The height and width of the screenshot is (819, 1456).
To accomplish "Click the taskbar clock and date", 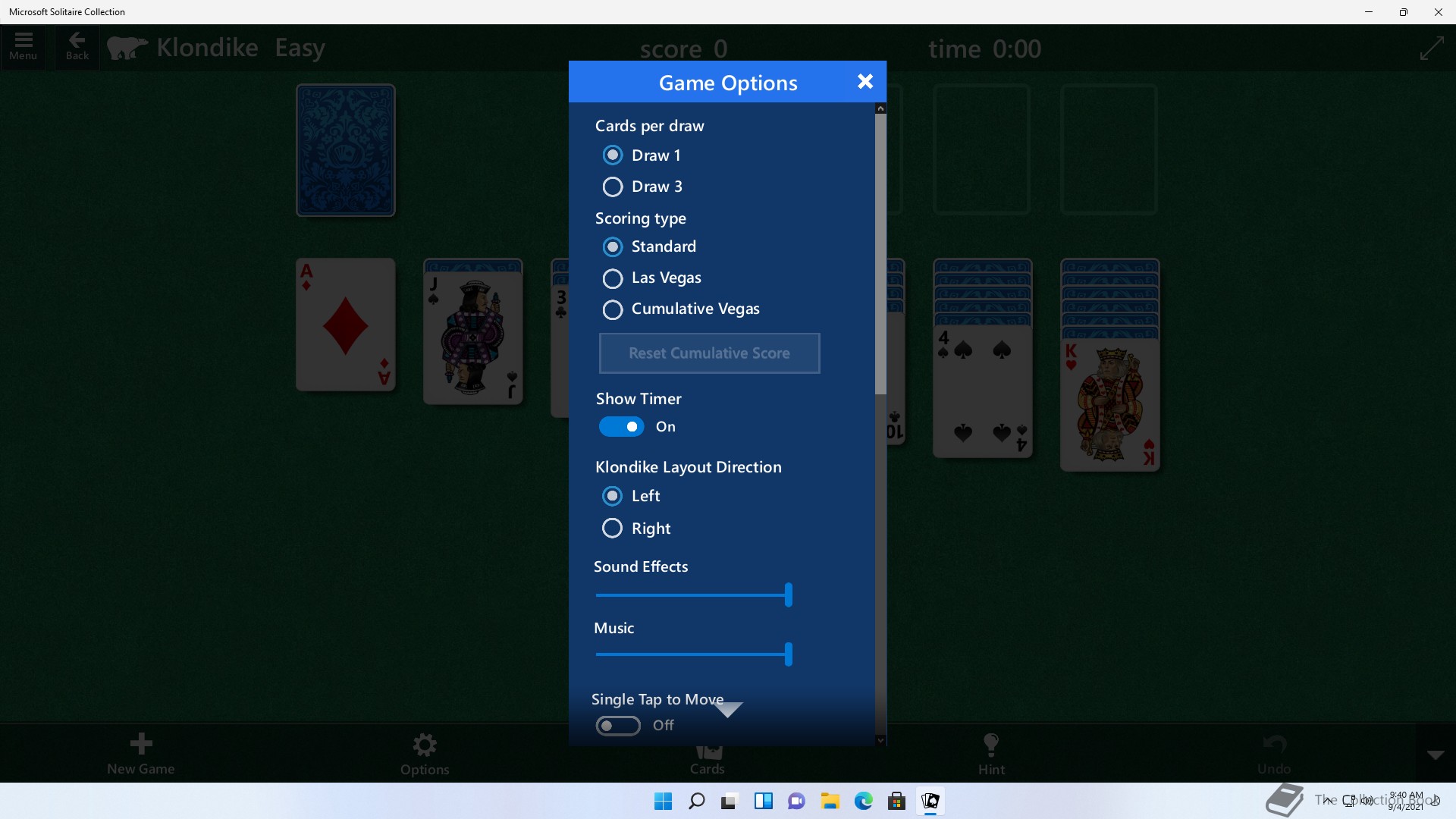I will coord(1406,801).
